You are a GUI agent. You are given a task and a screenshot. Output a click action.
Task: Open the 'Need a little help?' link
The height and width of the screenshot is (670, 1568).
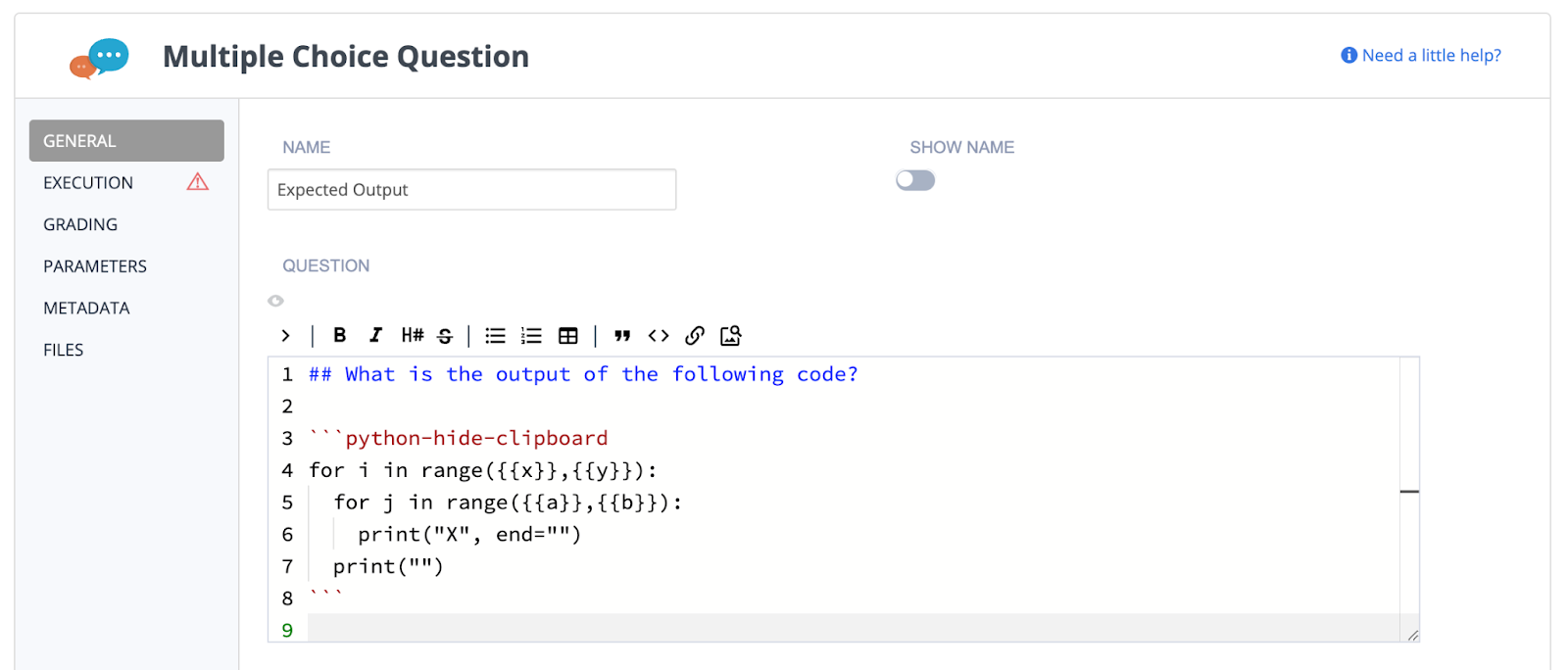tap(1431, 56)
